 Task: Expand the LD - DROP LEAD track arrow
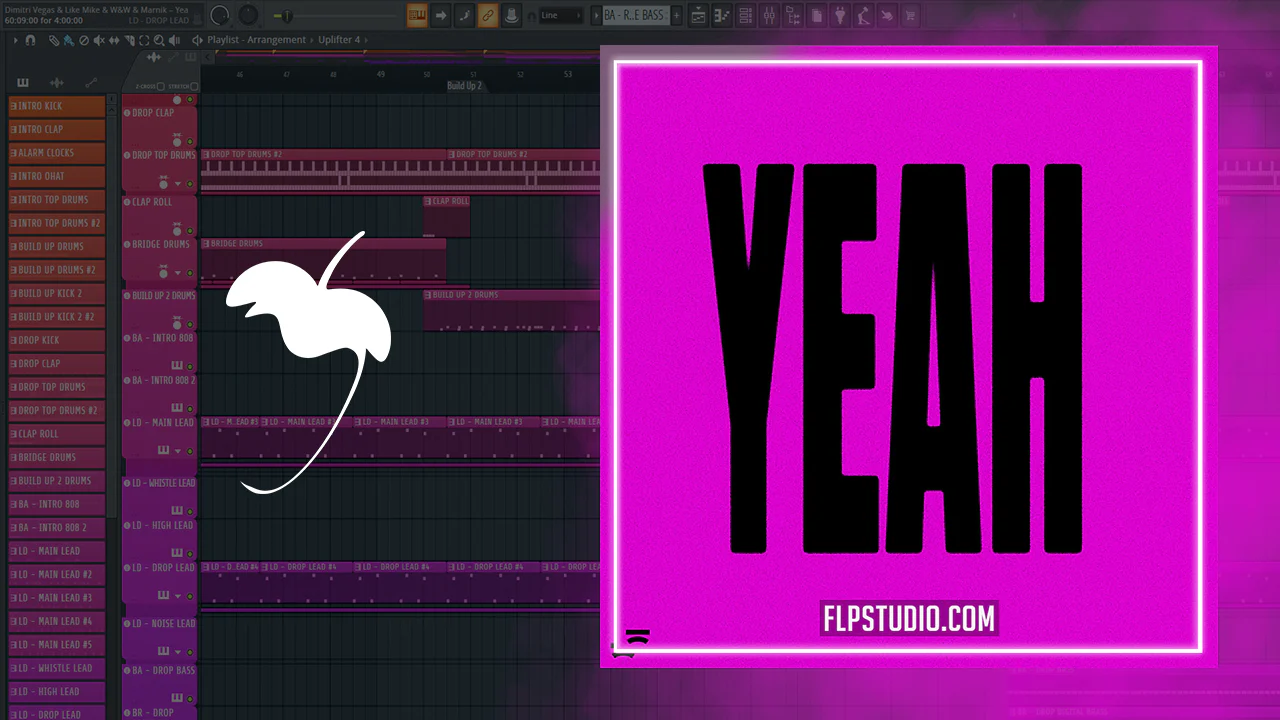[x=178, y=596]
